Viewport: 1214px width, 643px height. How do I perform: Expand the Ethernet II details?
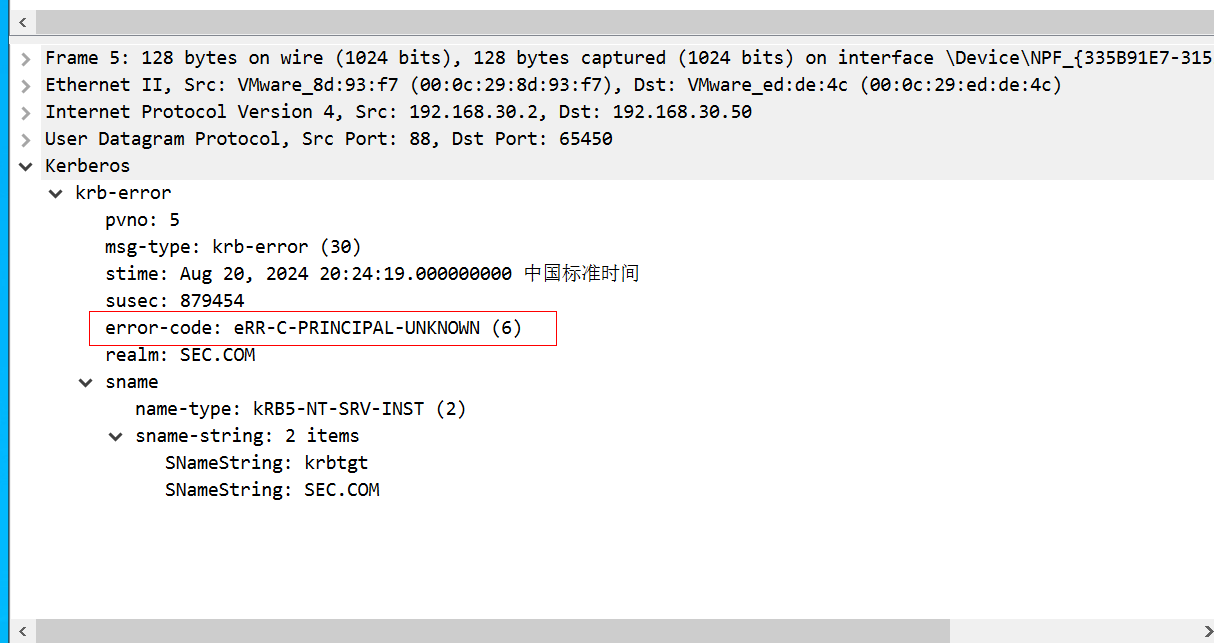[x=25, y=85]
